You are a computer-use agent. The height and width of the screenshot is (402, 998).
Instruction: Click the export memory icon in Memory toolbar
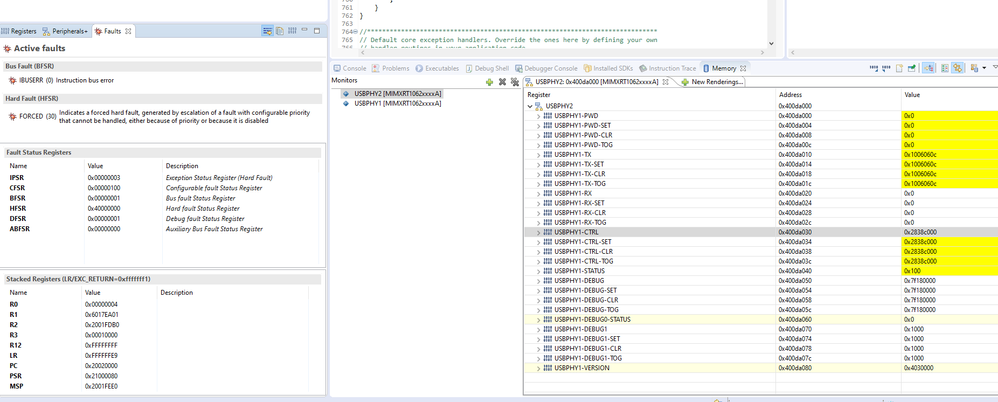coord(886,67)
